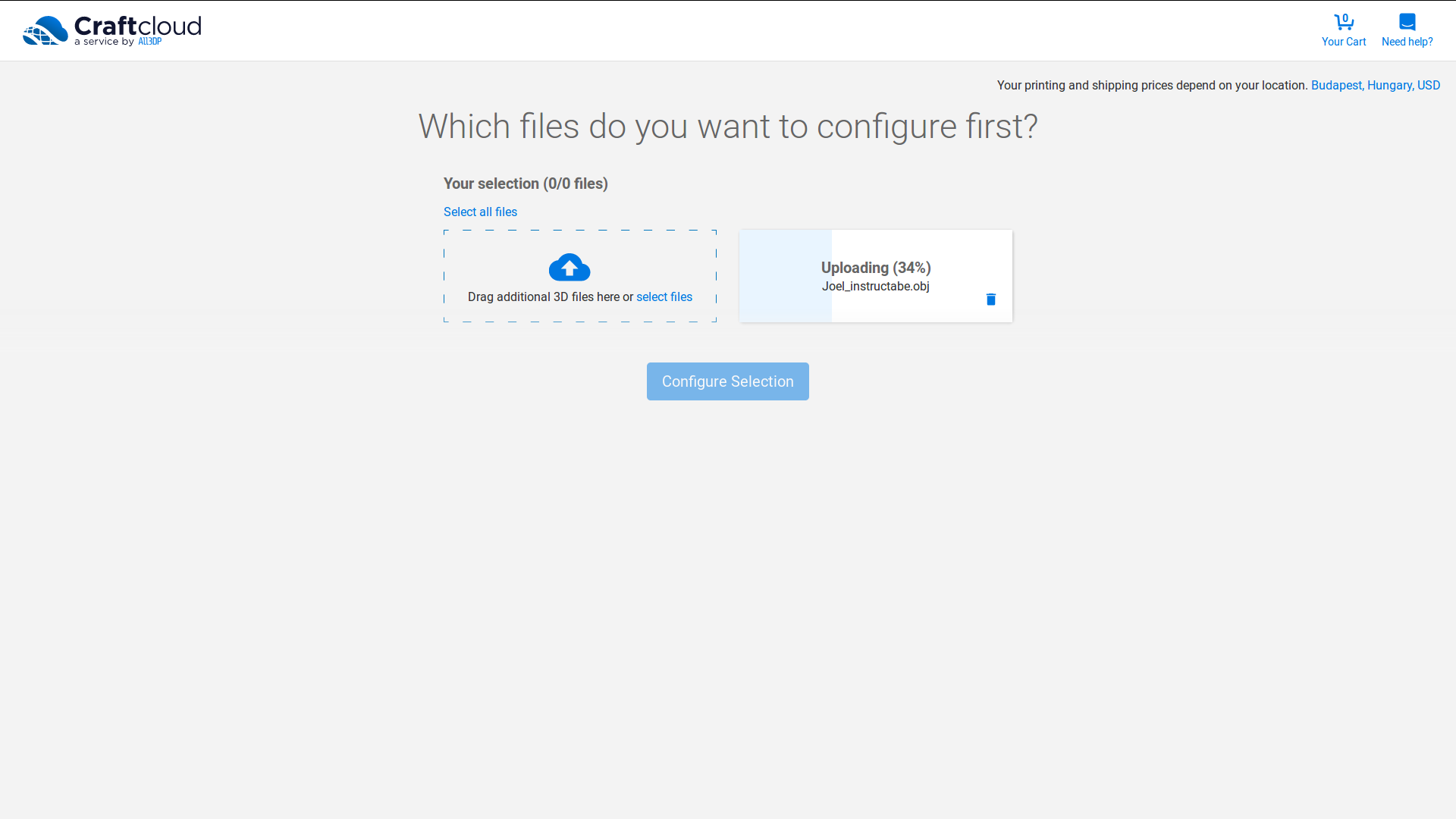Open the Craftcloud home logo
Screen dimensions: 1456x819
click(111, 30)
